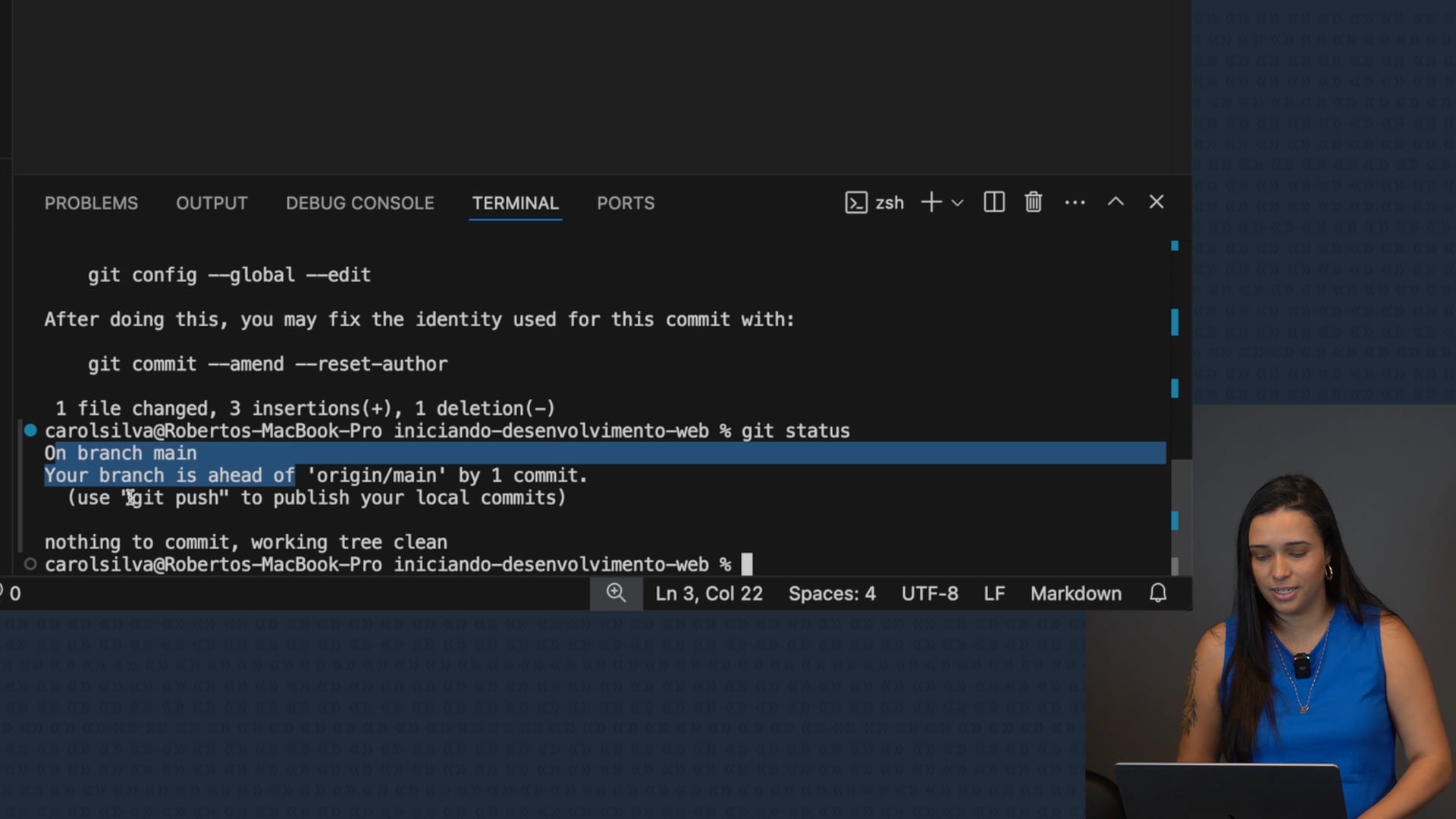
Task: Click the 'On branch main' output line
Action: click(121, 453)
